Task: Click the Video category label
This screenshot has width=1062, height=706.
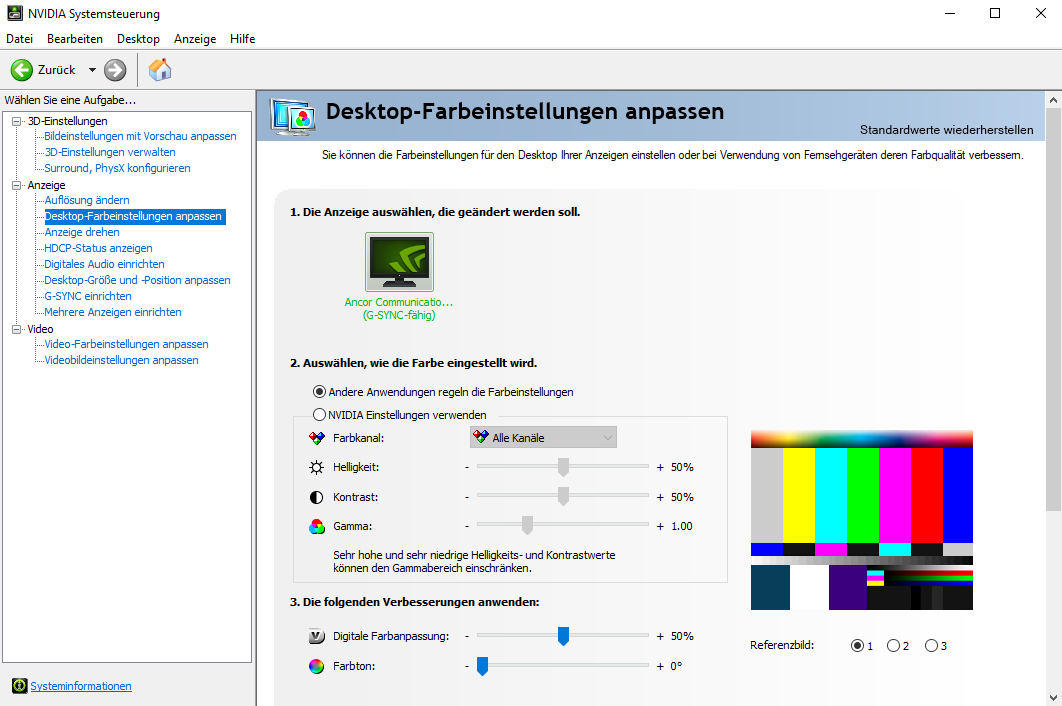Action: (x=40, y=329)
